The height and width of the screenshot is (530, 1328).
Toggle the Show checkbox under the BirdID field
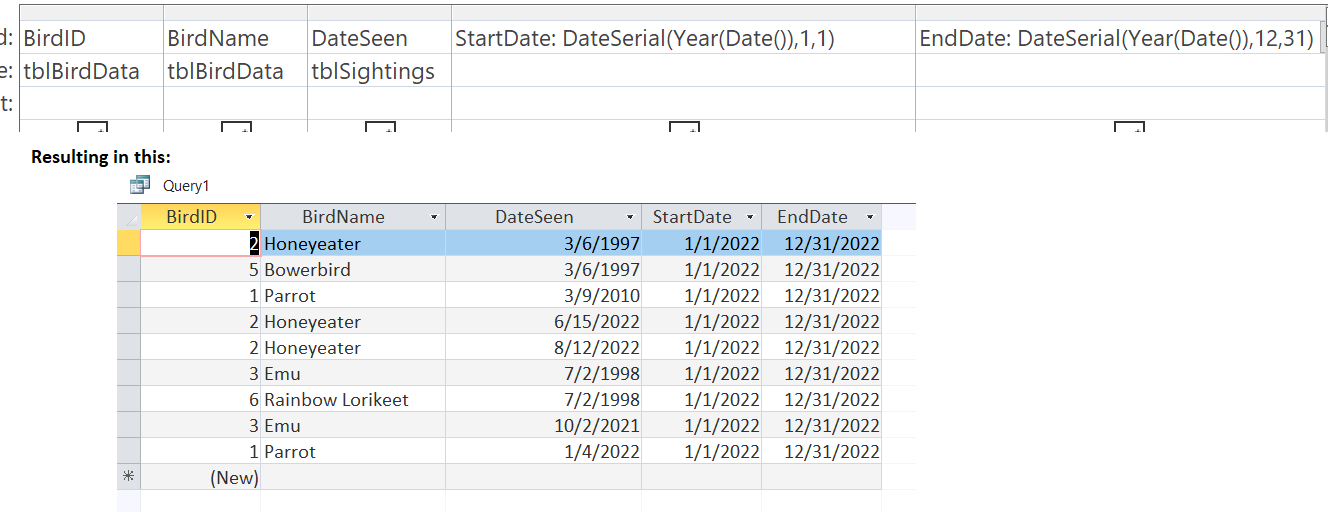pyautogui.click(x=92, y=127)
